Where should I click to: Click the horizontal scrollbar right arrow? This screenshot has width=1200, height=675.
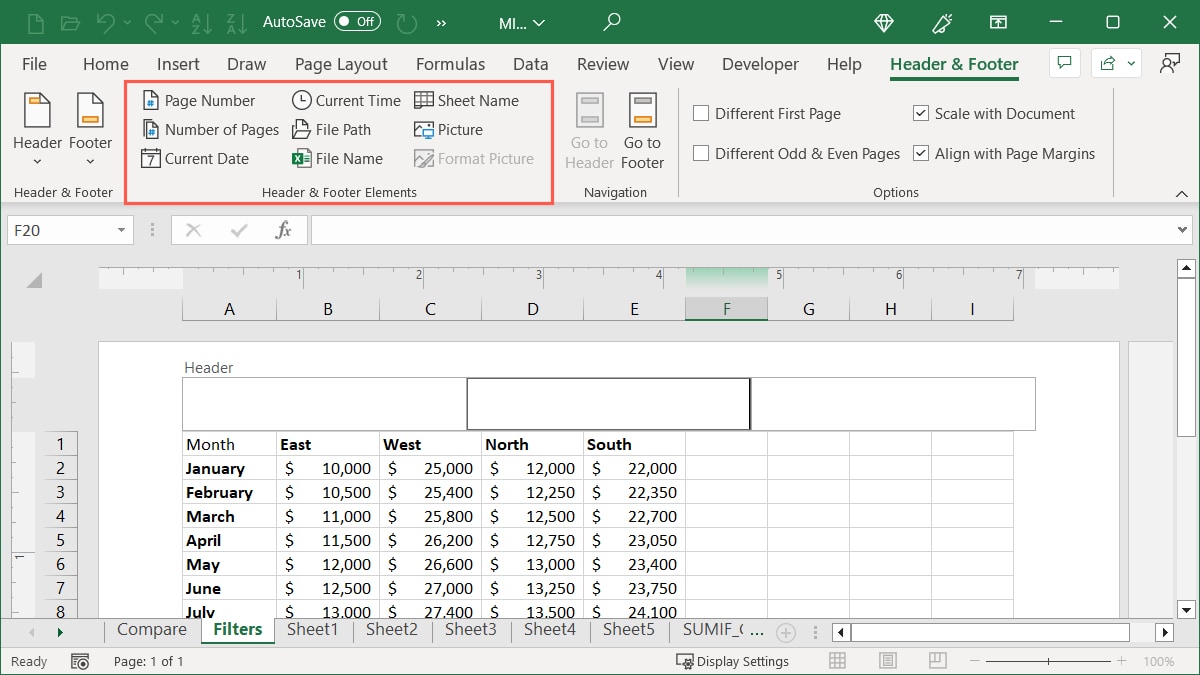[x=1164, y=632]
